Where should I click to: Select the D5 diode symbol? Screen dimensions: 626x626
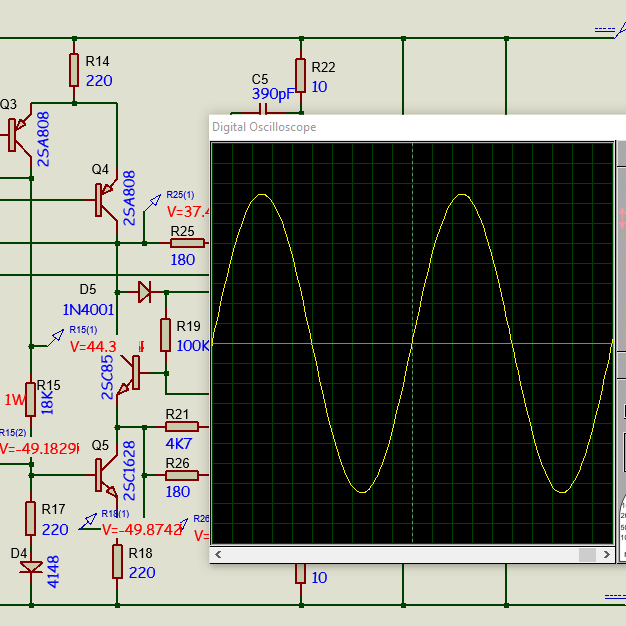[144, 292]
